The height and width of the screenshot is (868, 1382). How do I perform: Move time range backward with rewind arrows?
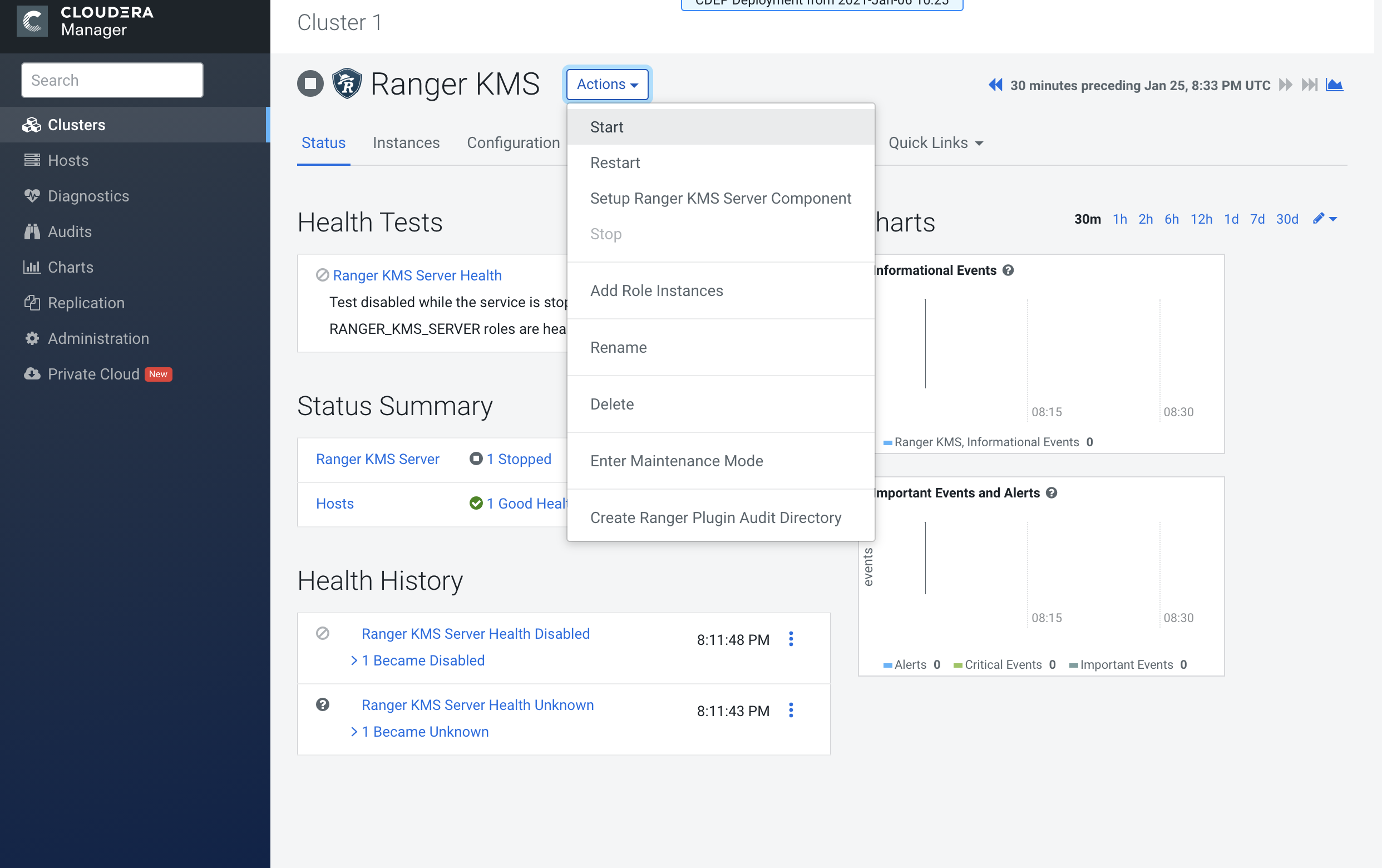click(995, 85)
